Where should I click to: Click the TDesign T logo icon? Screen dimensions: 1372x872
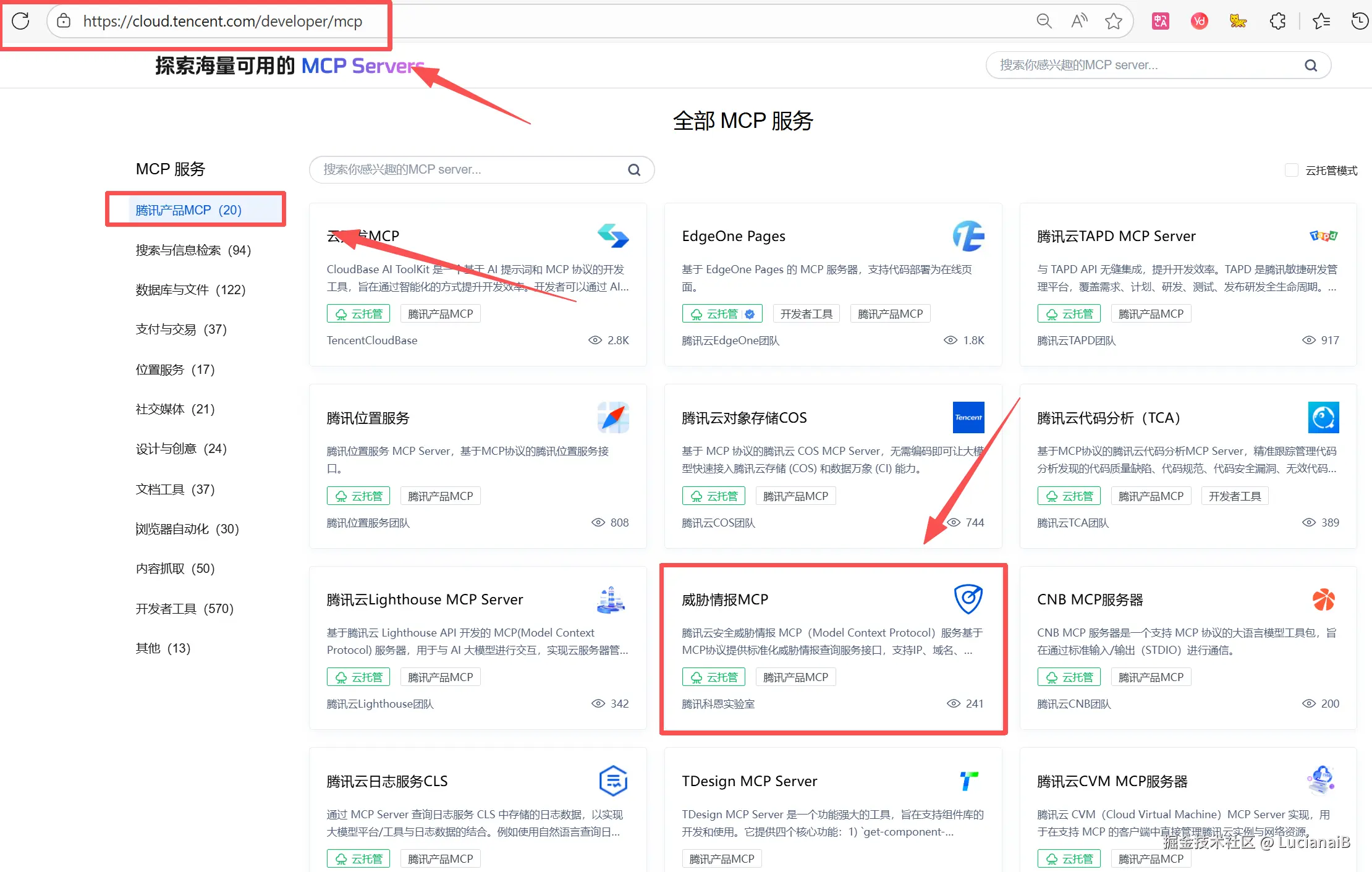(x=968, y=780)
